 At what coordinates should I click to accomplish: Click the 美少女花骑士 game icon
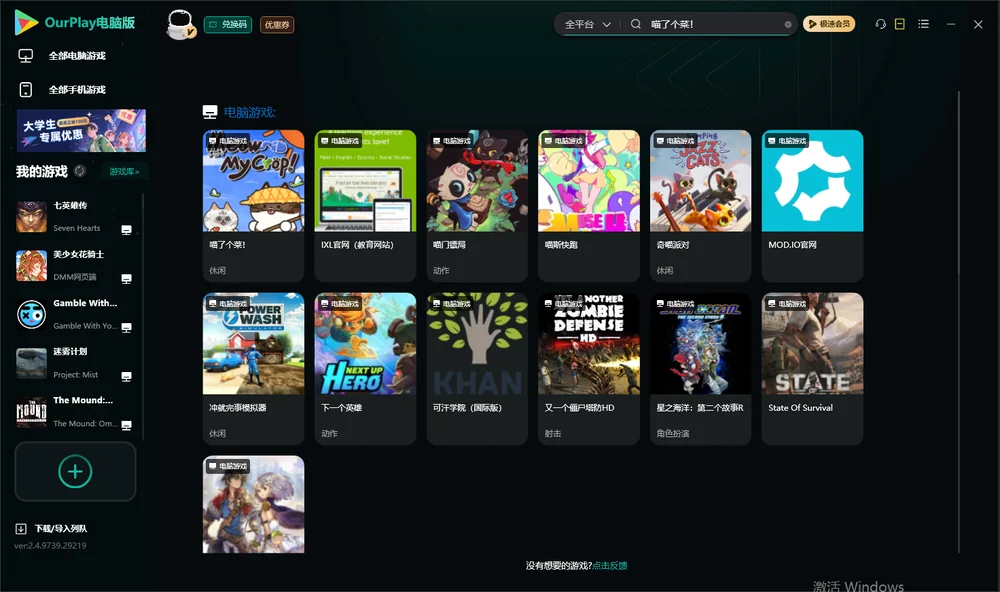31,265
